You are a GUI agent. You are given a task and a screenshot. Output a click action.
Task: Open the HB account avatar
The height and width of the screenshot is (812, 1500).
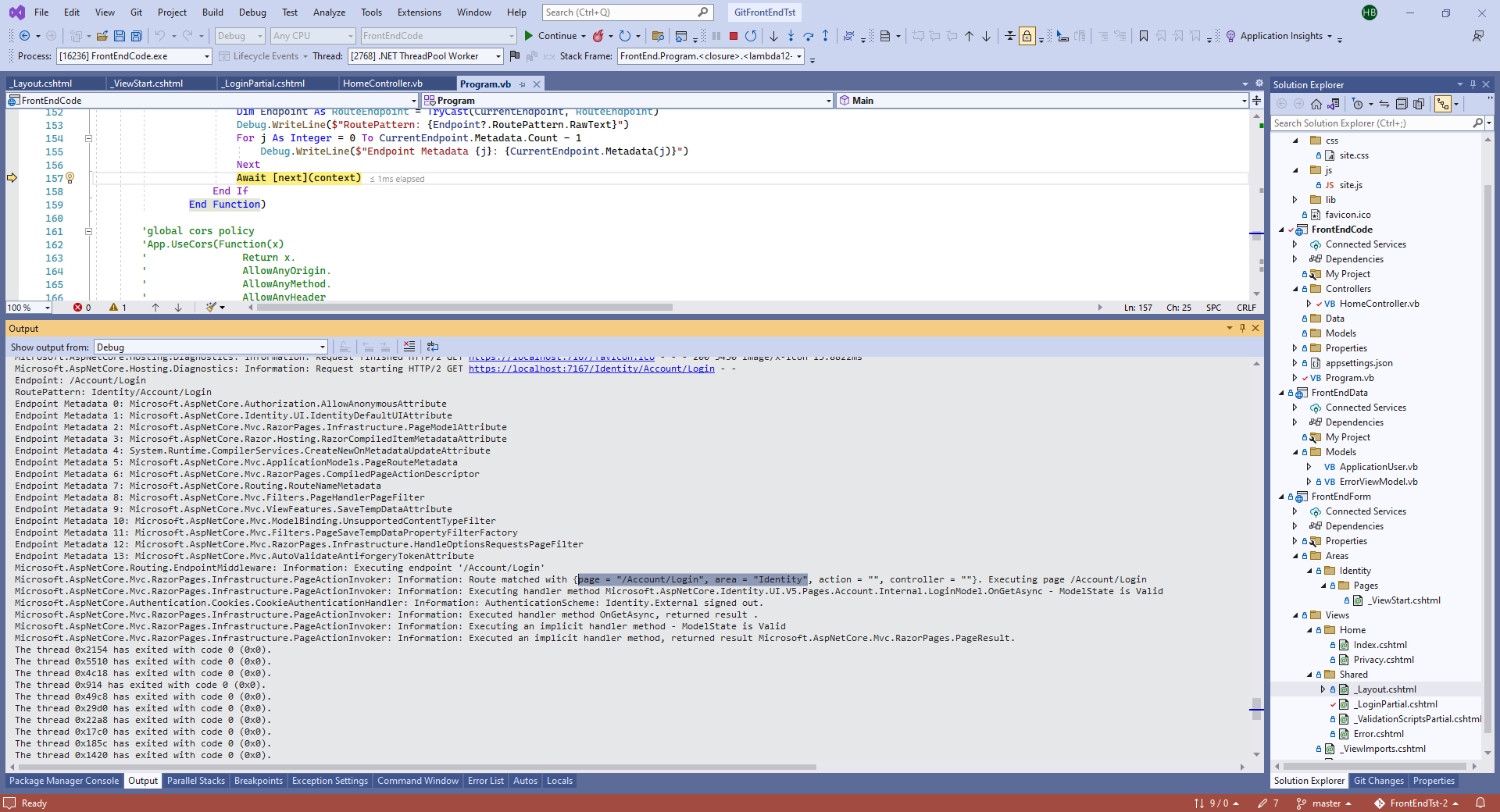(1370, 12)
